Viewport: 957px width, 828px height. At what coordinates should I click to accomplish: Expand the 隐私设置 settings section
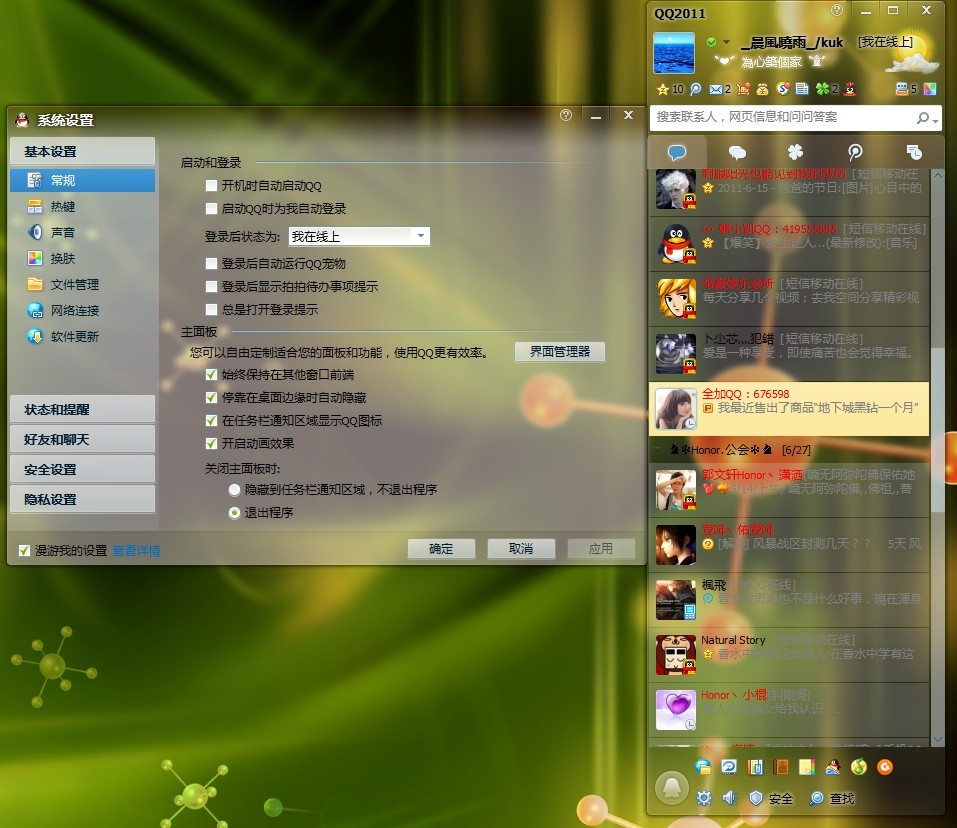point(82,499)
